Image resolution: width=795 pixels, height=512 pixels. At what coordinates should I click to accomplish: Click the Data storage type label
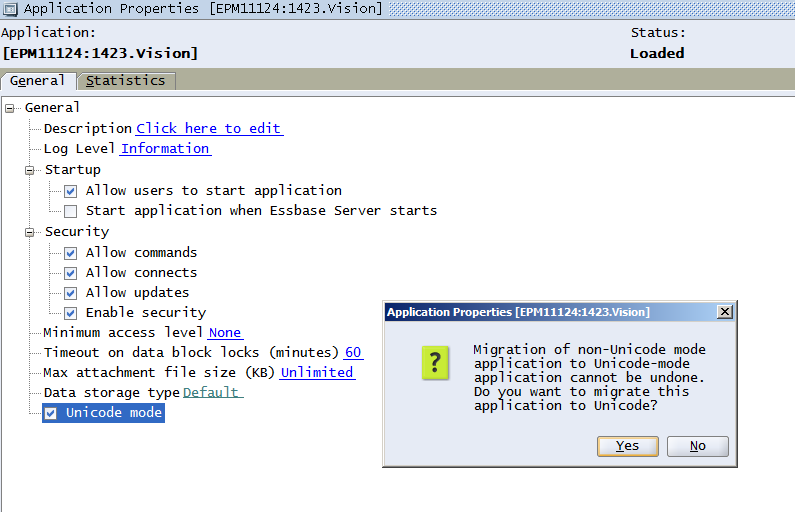112,392
